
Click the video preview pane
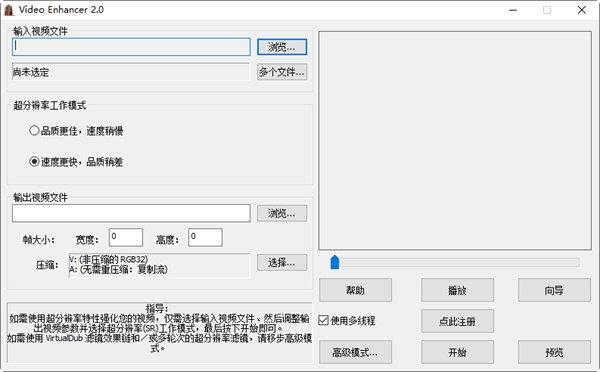click(x=455, y=140)
